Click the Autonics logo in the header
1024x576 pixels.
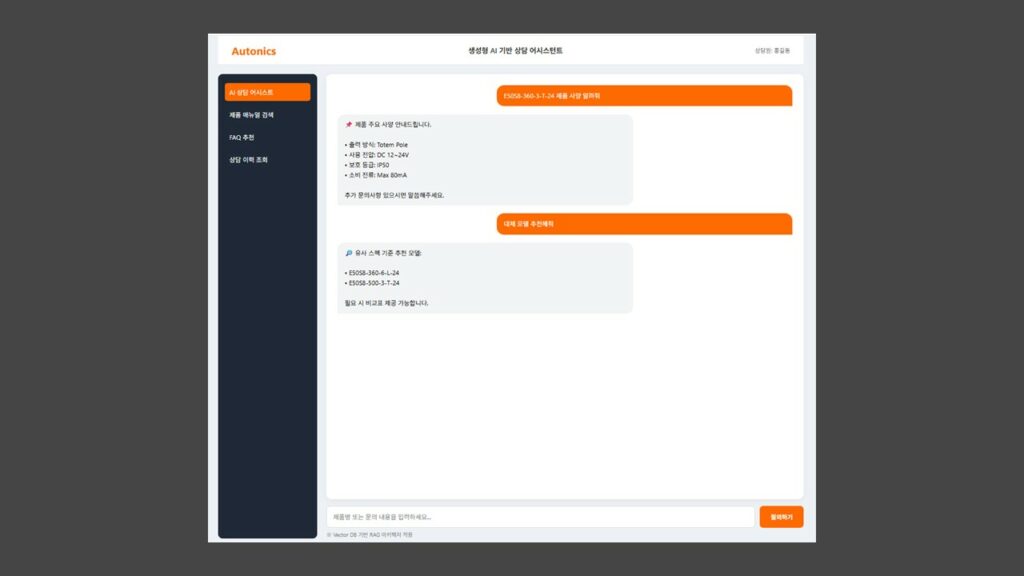pyautogui.click(x=253, y=51)
